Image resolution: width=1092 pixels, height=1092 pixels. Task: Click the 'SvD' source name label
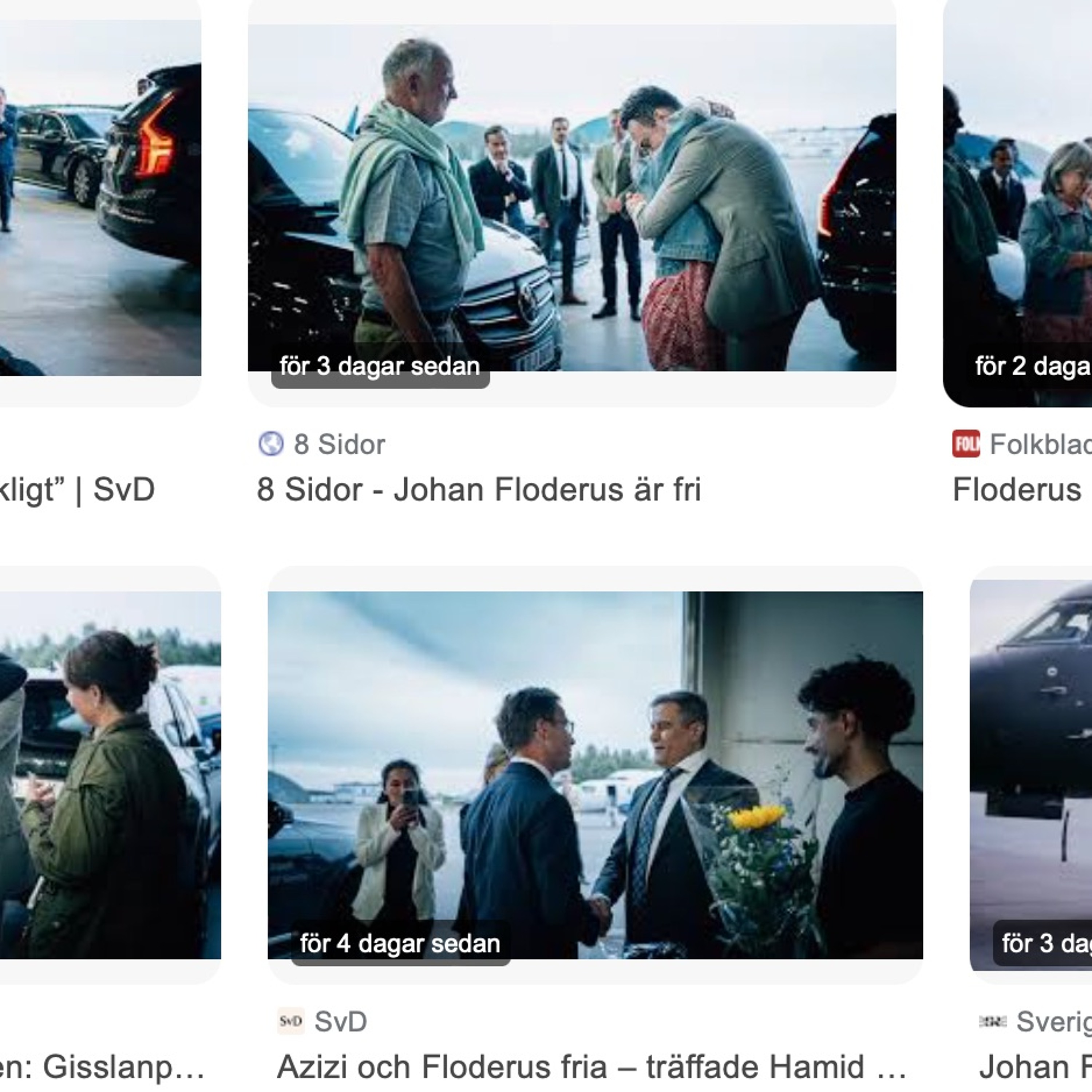pyautogui.click(x=341, y=1021)
